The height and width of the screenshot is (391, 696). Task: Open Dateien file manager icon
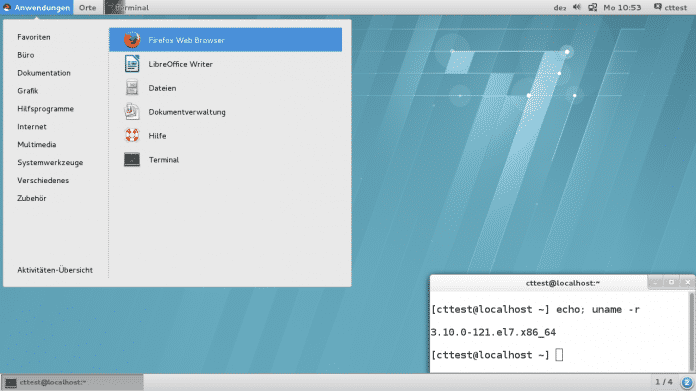[132, 88]
